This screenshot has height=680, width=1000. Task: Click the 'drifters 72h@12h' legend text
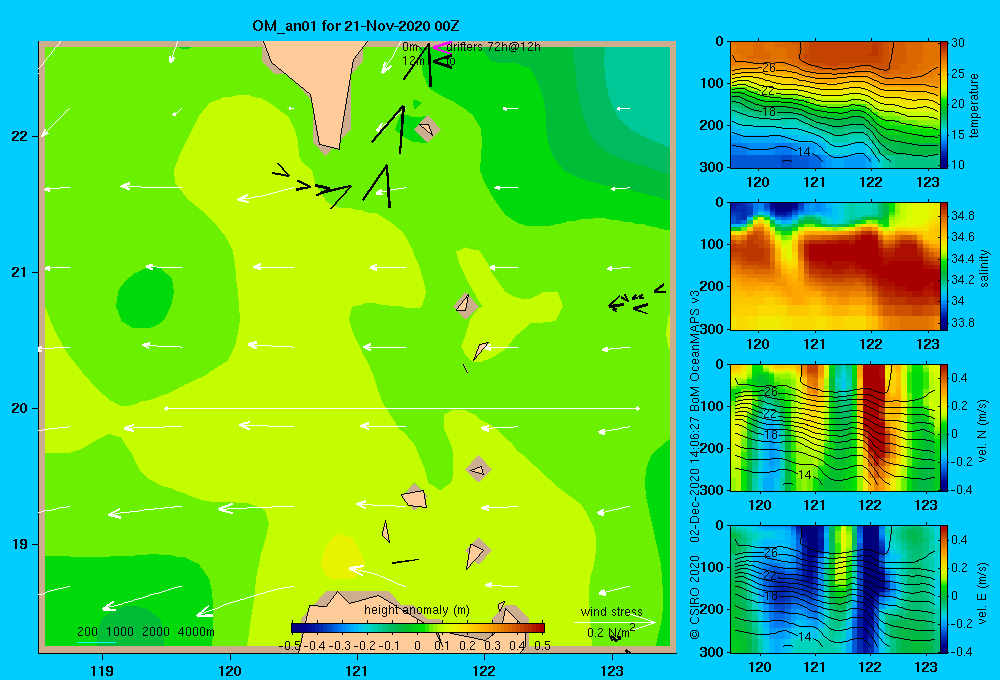point(493,47)
